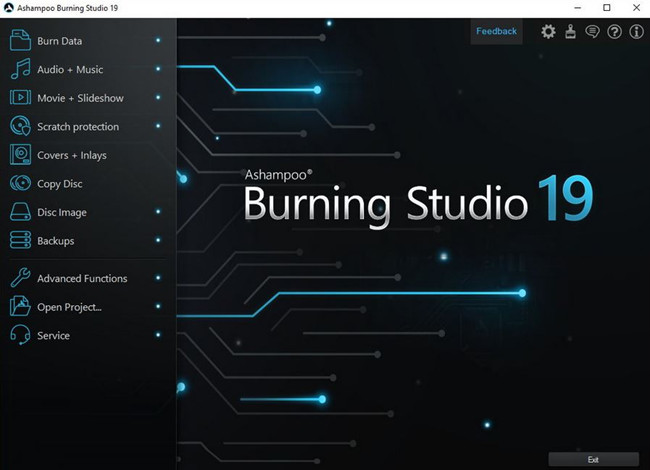The height and width of the screenshot is (470, 650).
Task: Click the speech bubble icon
Action: pyautogui.click(x=592, y=32)
